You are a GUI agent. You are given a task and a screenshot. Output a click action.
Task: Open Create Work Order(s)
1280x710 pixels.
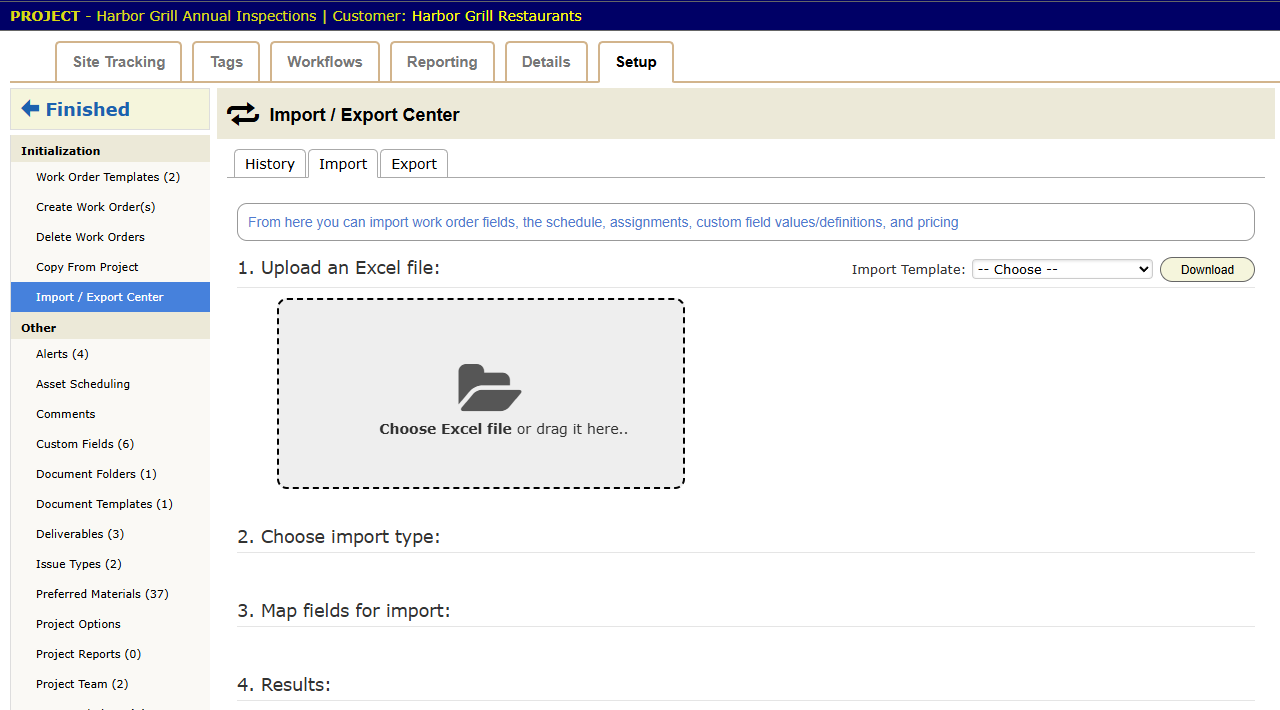[x=110, y=207]
